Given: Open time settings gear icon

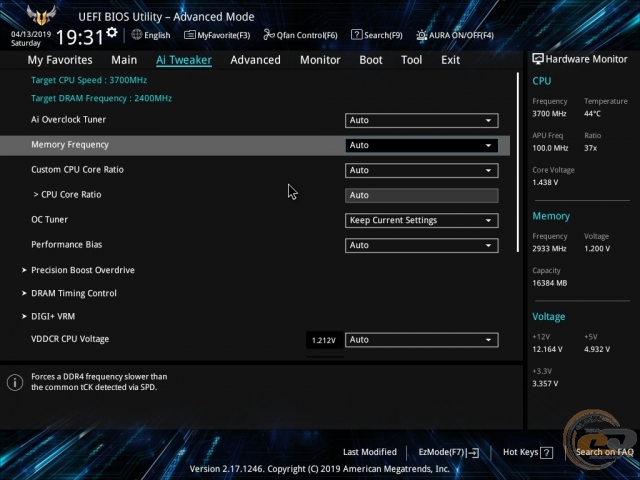Looking at the screenshot, I should pos(112,32).
